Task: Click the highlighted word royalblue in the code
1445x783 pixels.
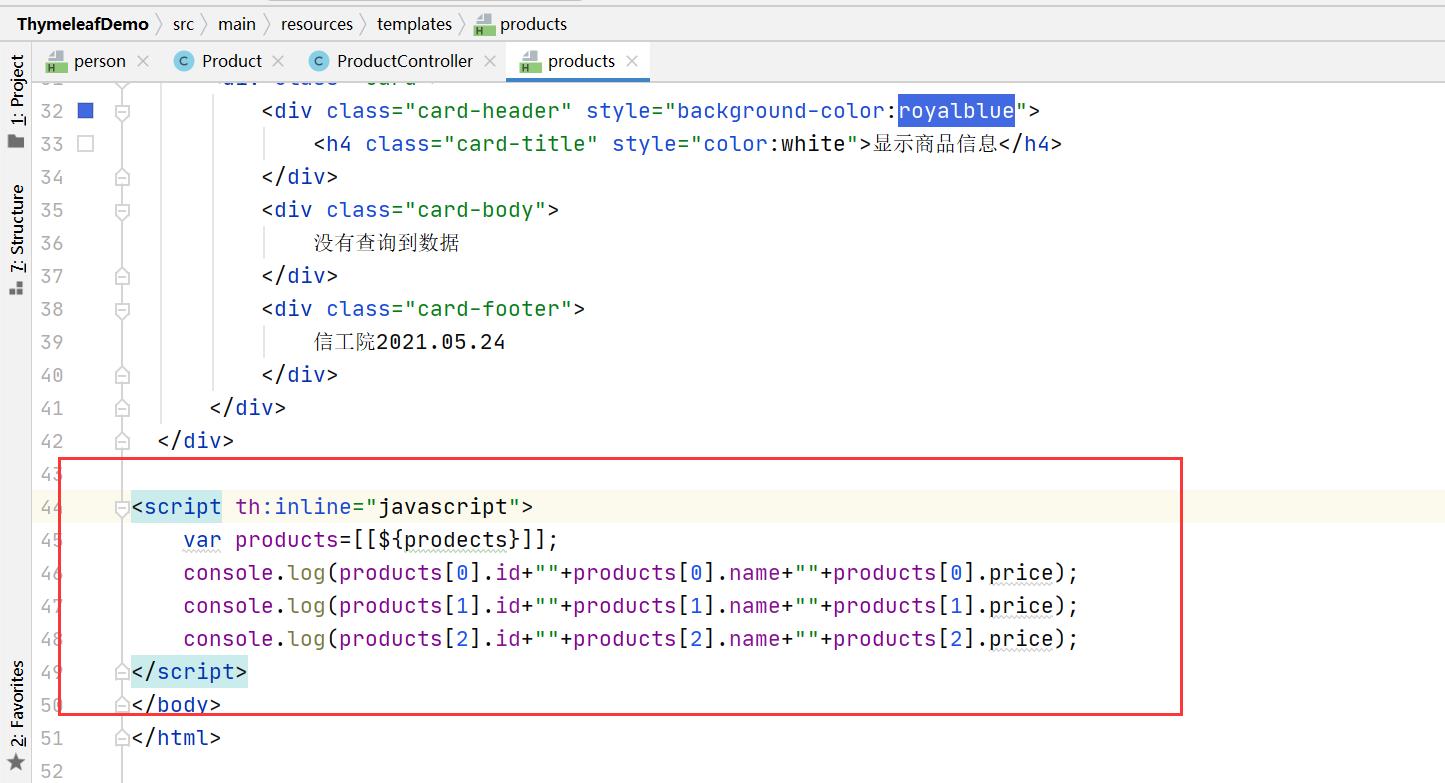Action: [956, 111]
